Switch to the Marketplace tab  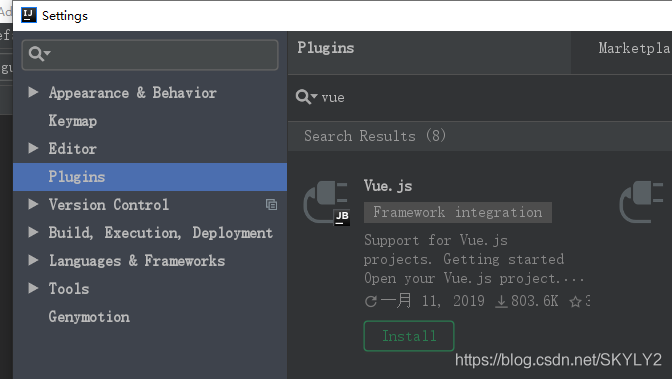(x=634, y=48)
